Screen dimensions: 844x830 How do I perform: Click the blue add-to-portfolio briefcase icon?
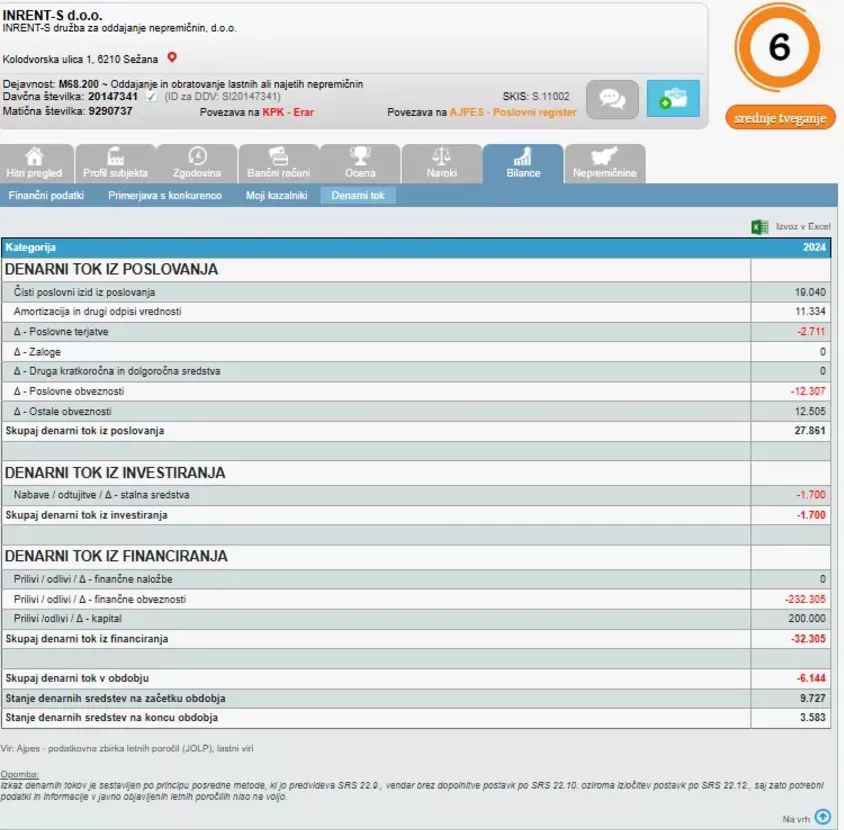(673, 99)
